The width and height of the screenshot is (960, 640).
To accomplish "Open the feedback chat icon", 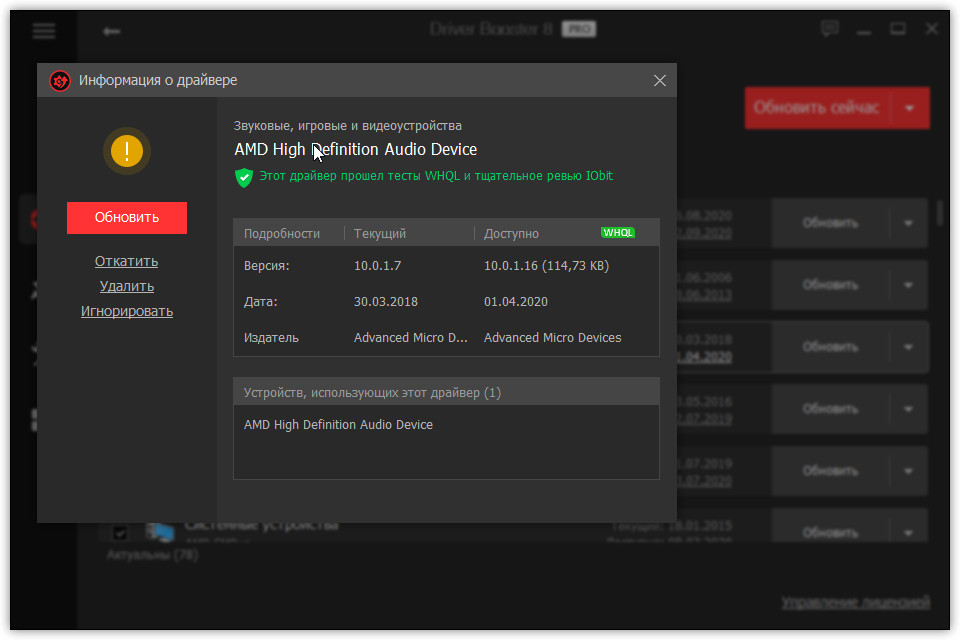I will pos(829,29).
